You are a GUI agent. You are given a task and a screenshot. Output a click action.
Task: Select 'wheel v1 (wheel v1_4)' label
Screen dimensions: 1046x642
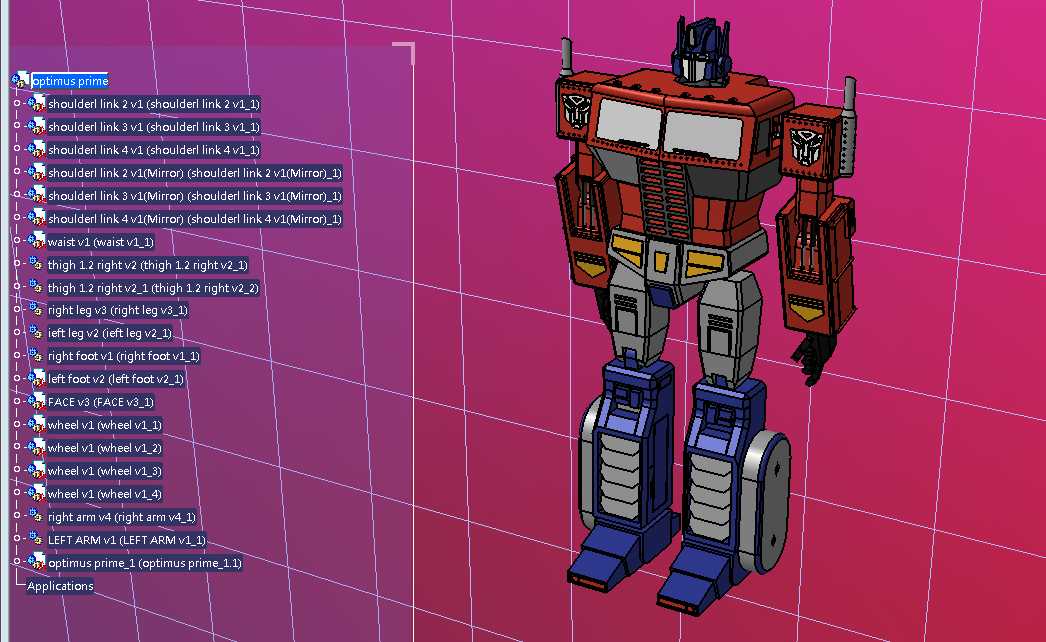[105, 494]
